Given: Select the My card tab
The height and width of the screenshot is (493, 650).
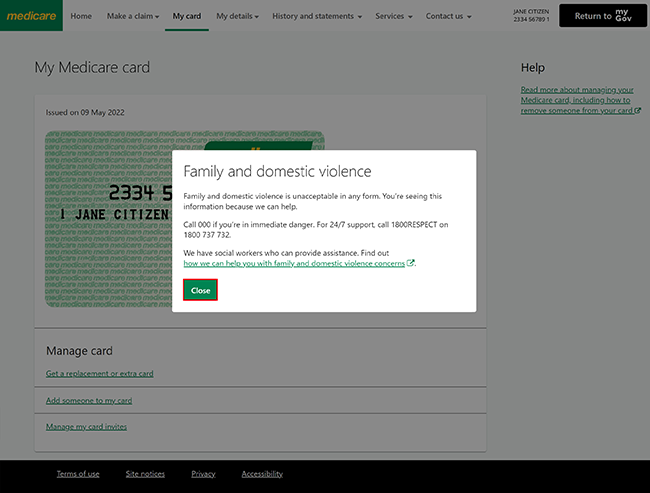Looking at the screenshot, I should pyautogui.click(x=187, y=16).
